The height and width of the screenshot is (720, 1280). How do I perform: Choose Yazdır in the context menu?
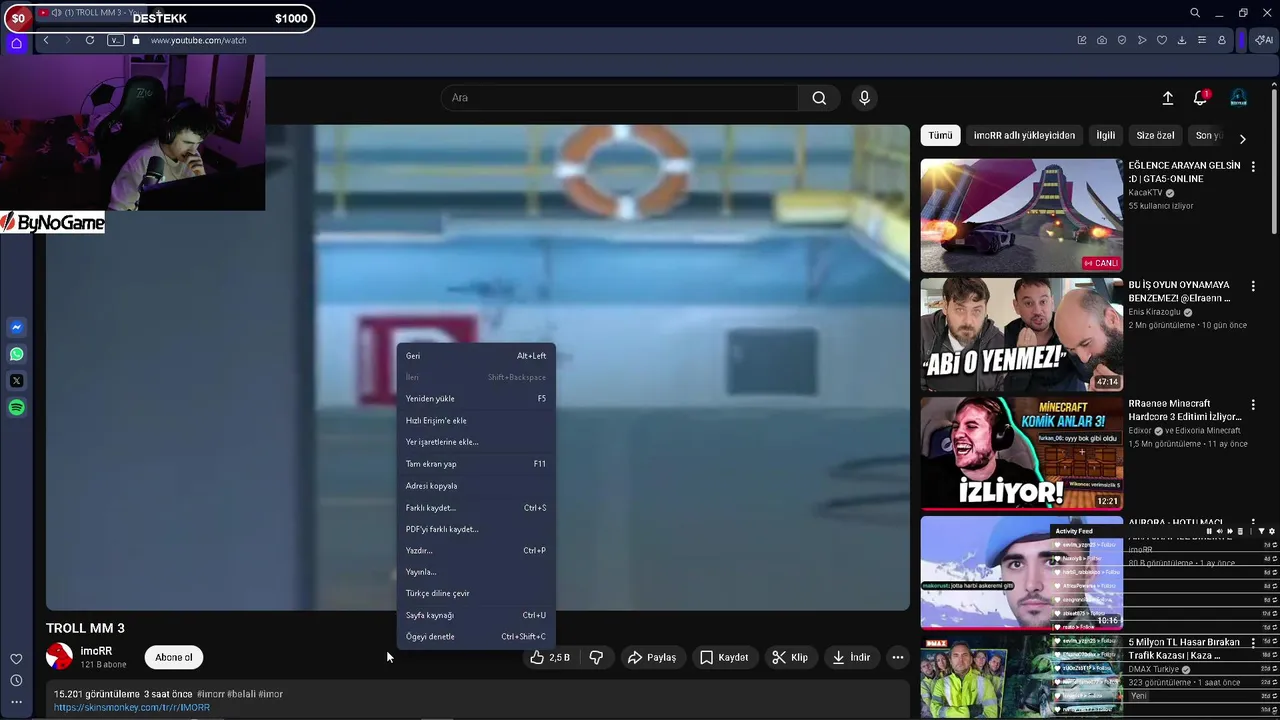(476, 550)
